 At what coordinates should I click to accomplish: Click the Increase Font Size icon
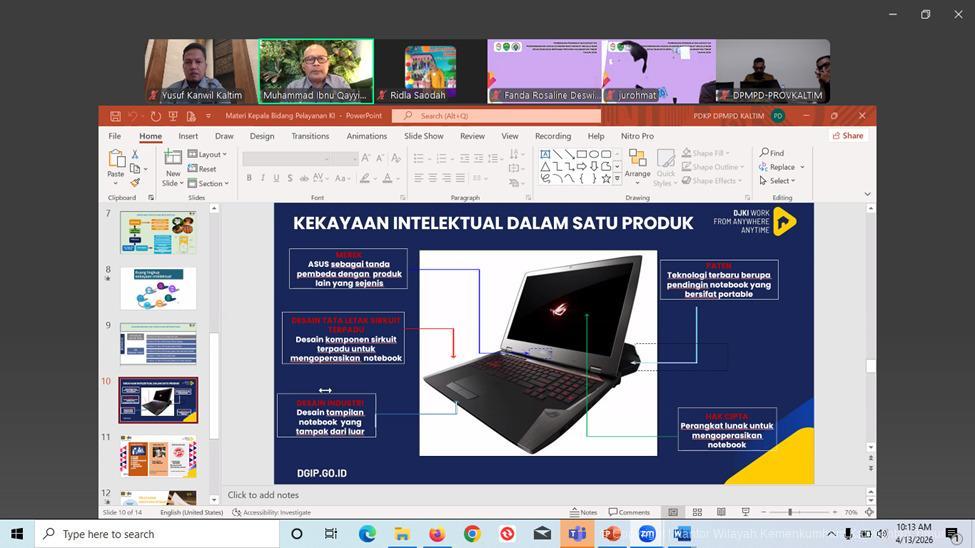click(366, 159)
